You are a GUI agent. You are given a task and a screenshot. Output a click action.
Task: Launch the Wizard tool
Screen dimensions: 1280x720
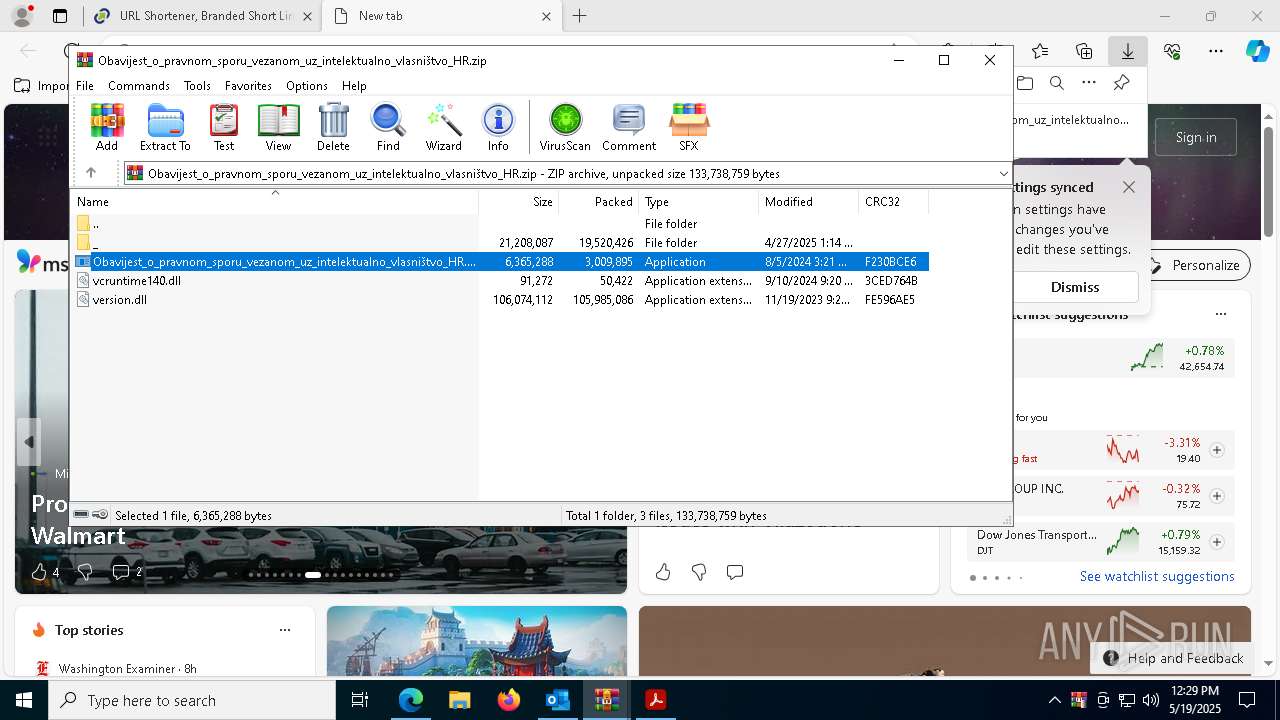pos(443,127)
